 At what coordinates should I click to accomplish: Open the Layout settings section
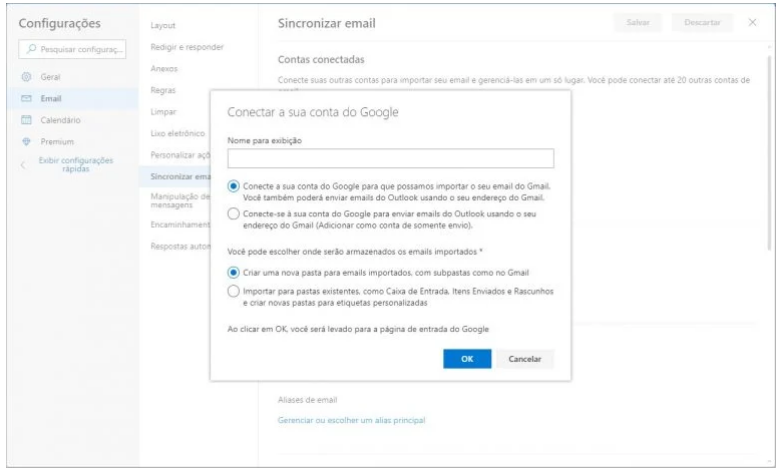pos(162,23)
